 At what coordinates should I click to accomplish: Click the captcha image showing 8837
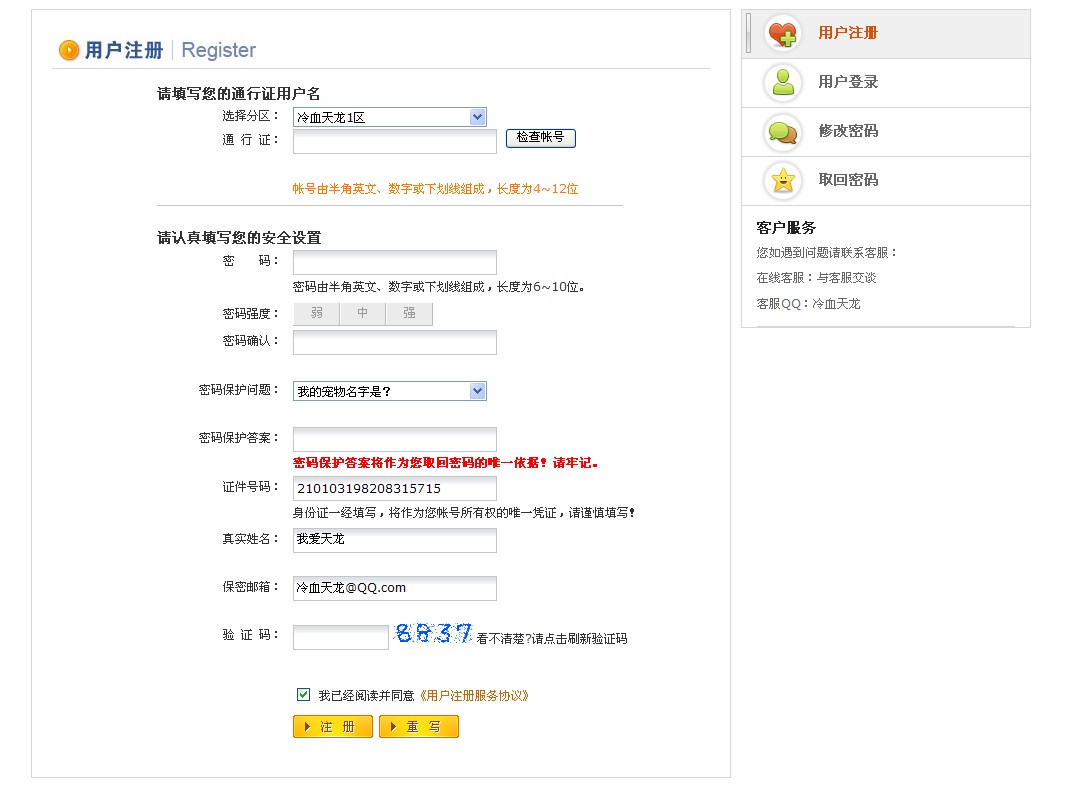(433, 632)
